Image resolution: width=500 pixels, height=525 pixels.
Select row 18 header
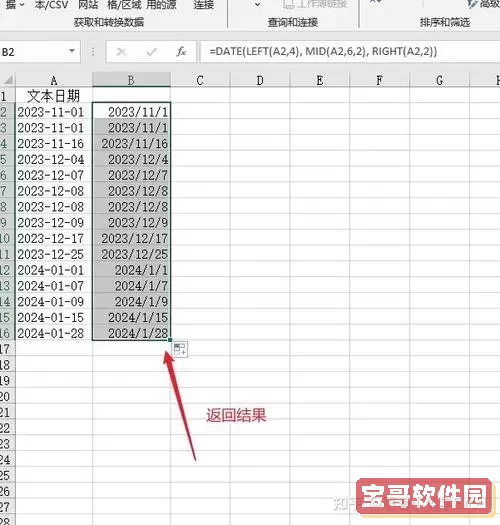7,365
